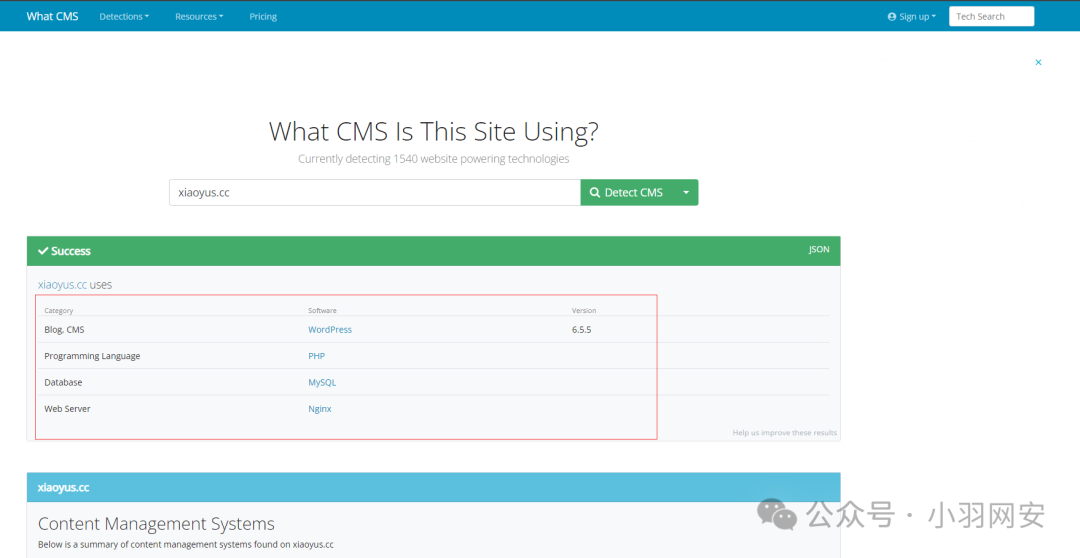The height and width of the screenshot is (558, 1080).
Task: Select the Blog, CMS category cell
Action: point(64,329)
